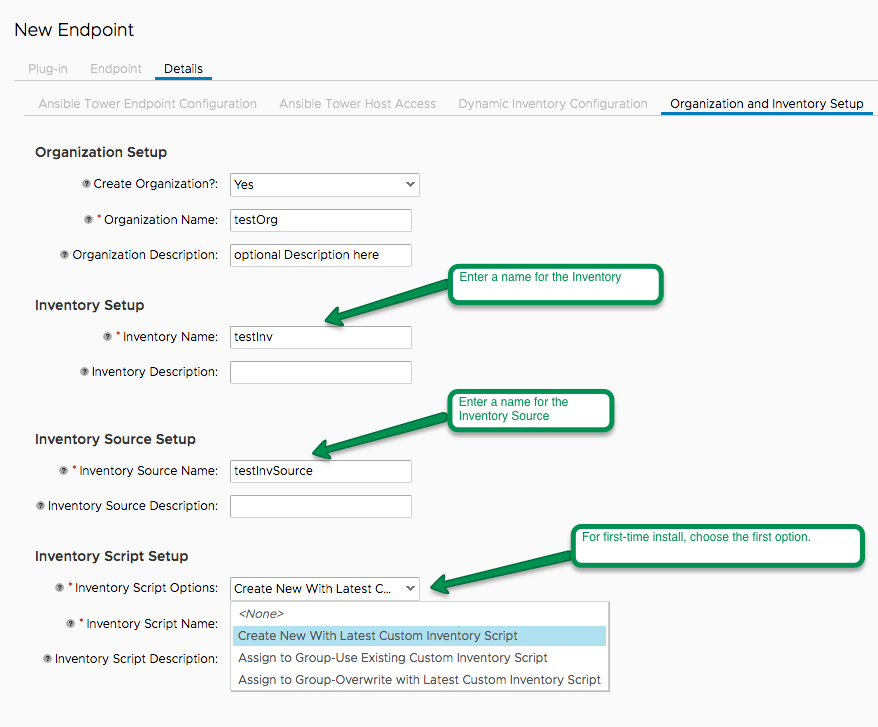The image size is (878, 727).
Task: Click help icon beside Inventory Name
Action: (x=108, y=337)
